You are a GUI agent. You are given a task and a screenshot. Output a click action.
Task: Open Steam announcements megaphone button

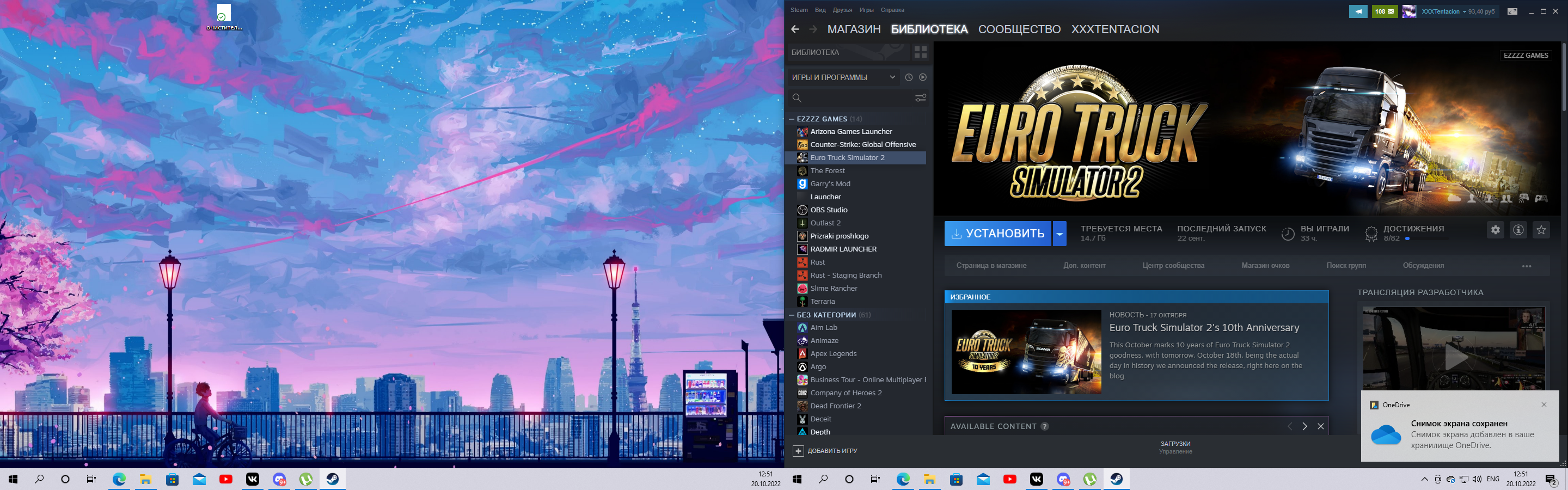point(1358,11)
